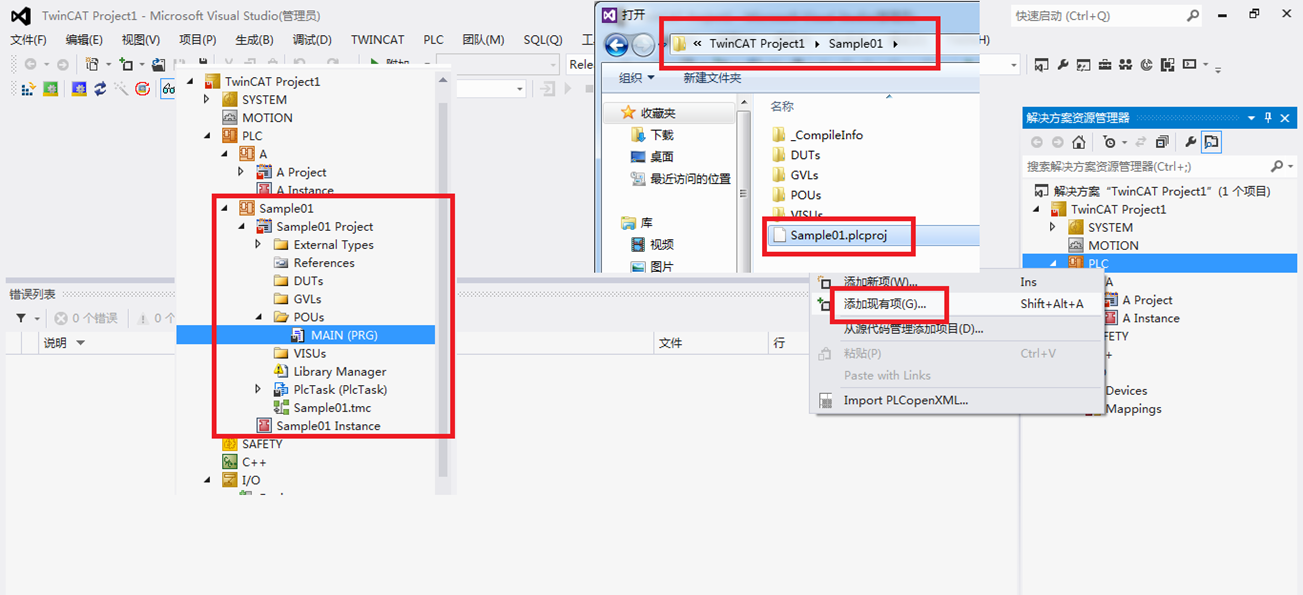The width and height of the screenshot is (1303, 595).
Task: Click the Add New Item toolbar icon
Action: [126, 64]
